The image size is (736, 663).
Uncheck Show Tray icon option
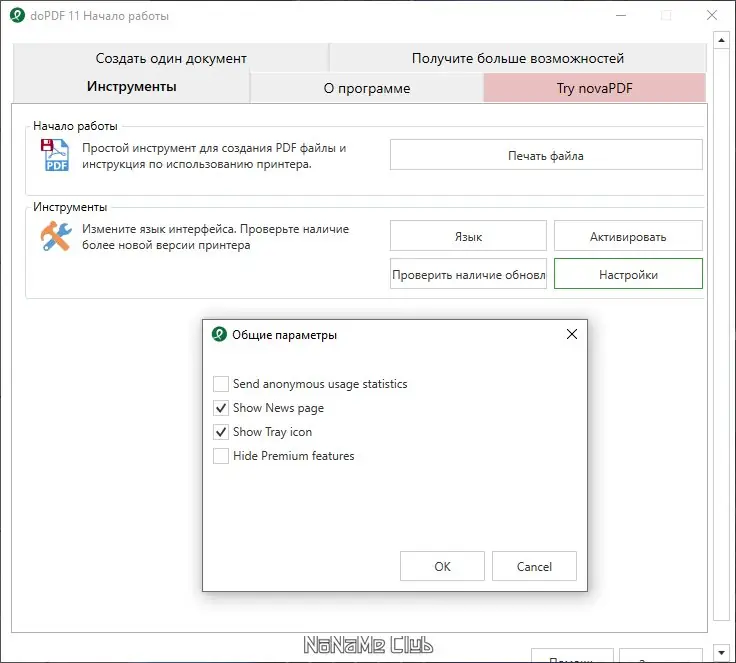click(221, 432)
